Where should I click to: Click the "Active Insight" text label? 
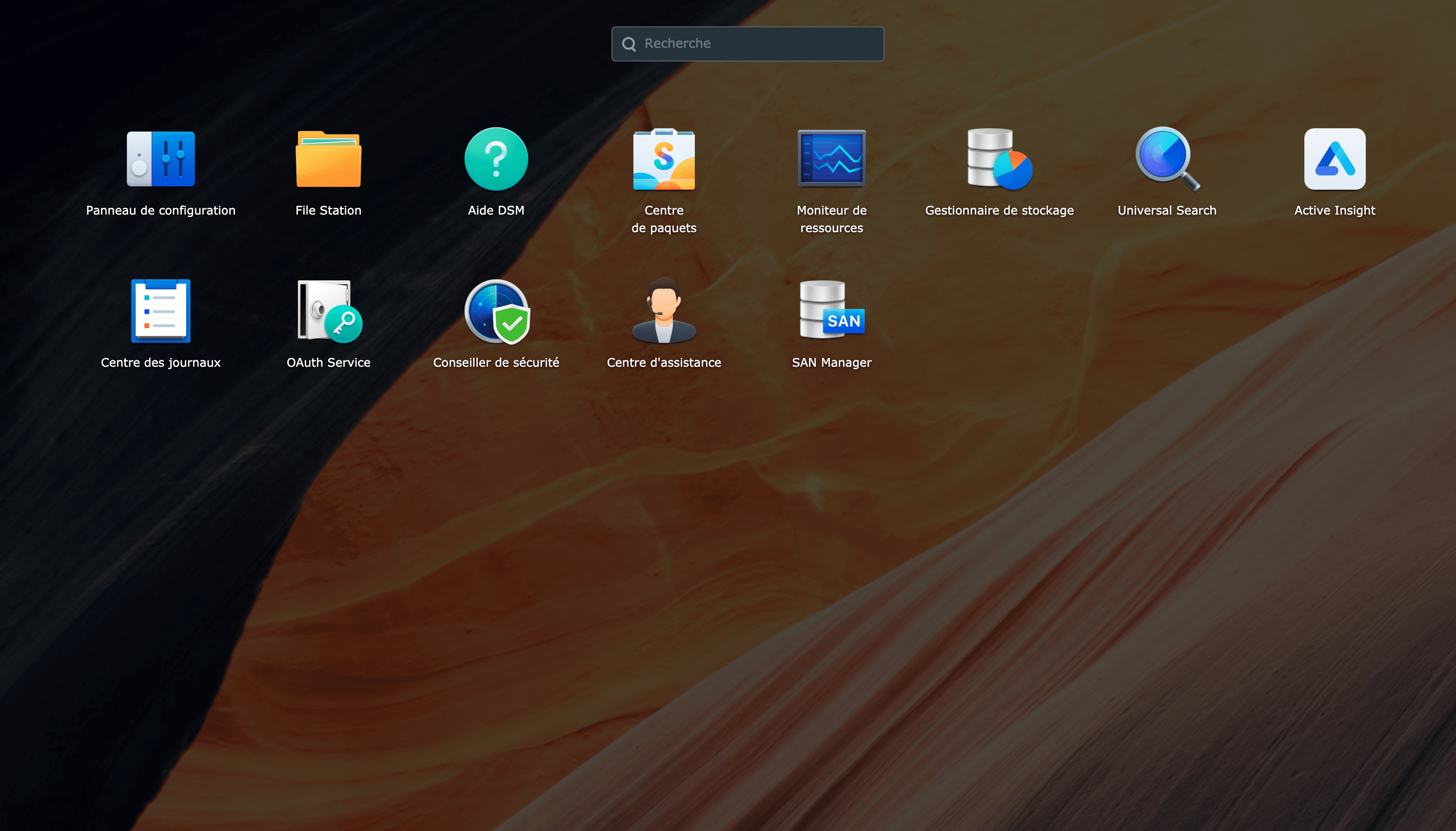1335,210
